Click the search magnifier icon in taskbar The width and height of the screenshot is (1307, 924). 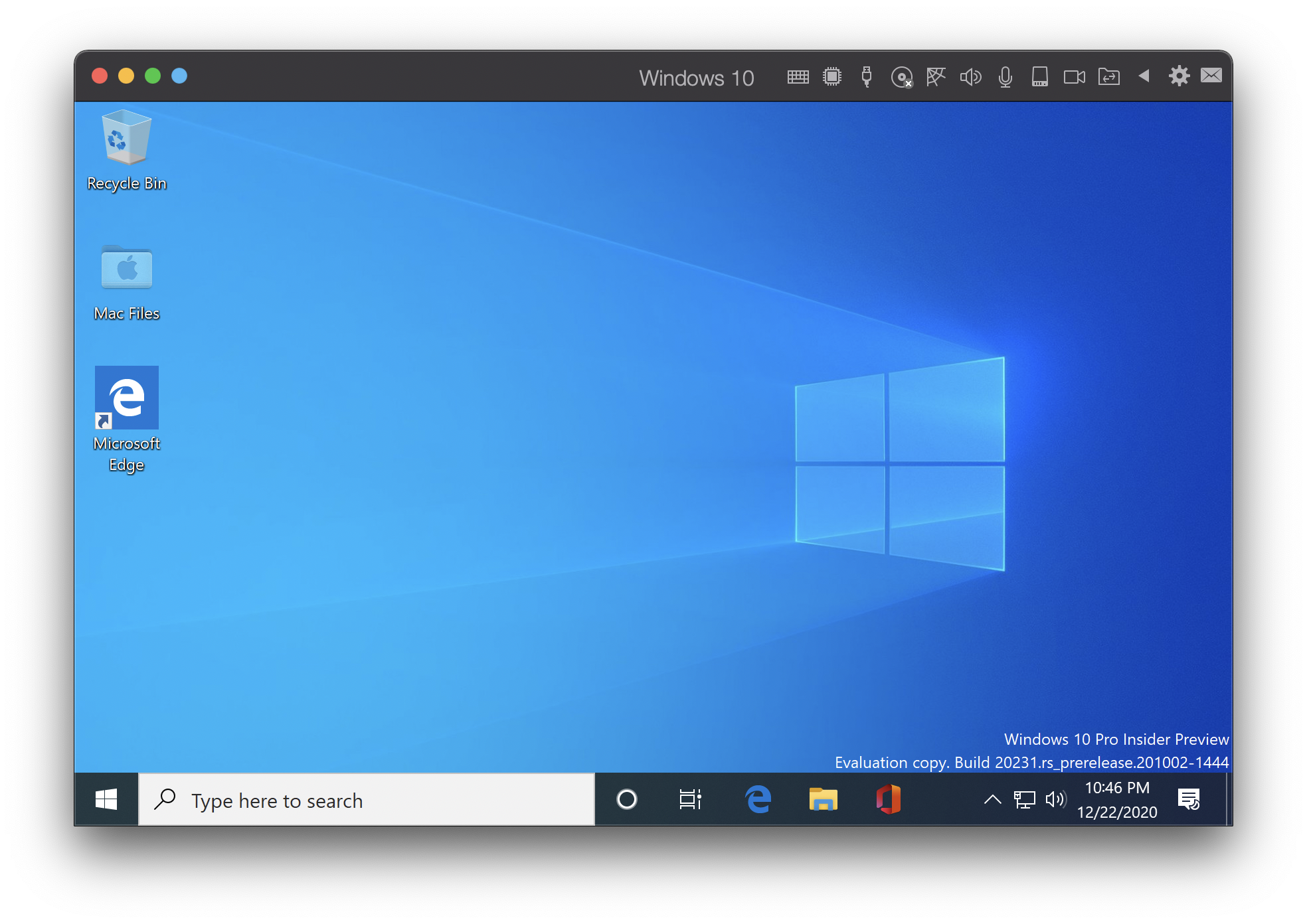click(x=165, y=799)
